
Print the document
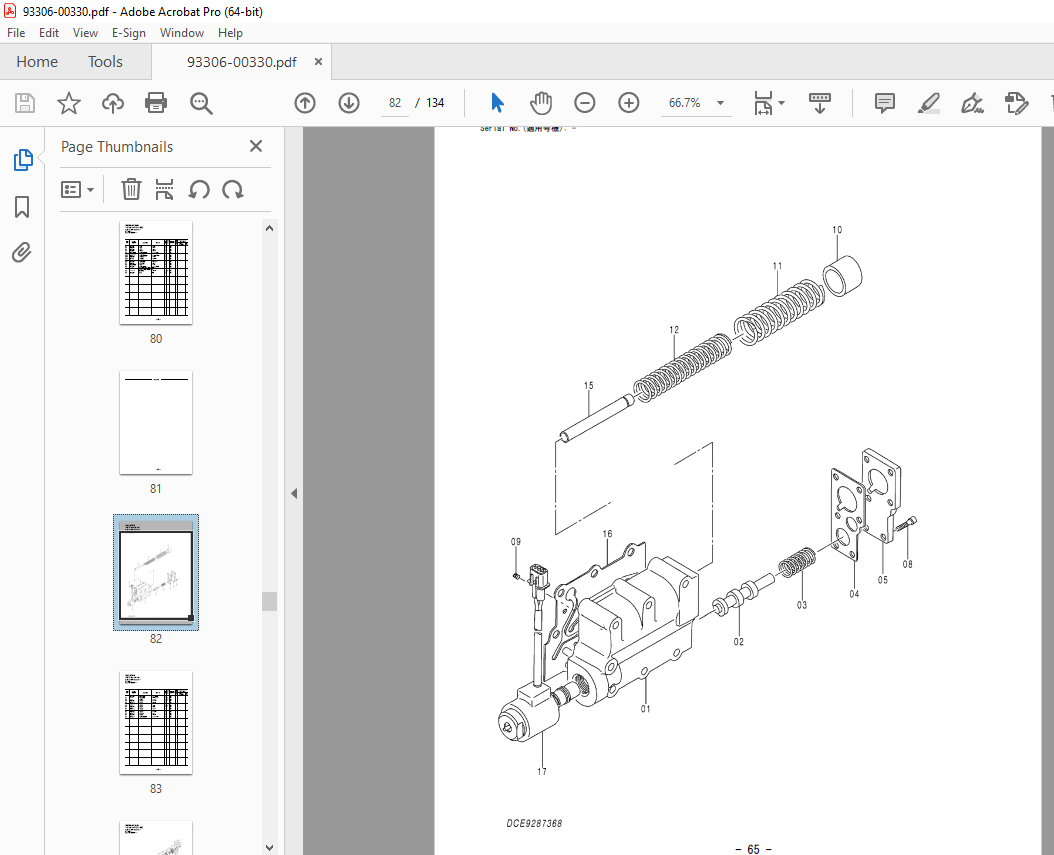click(x=156, y=103)
